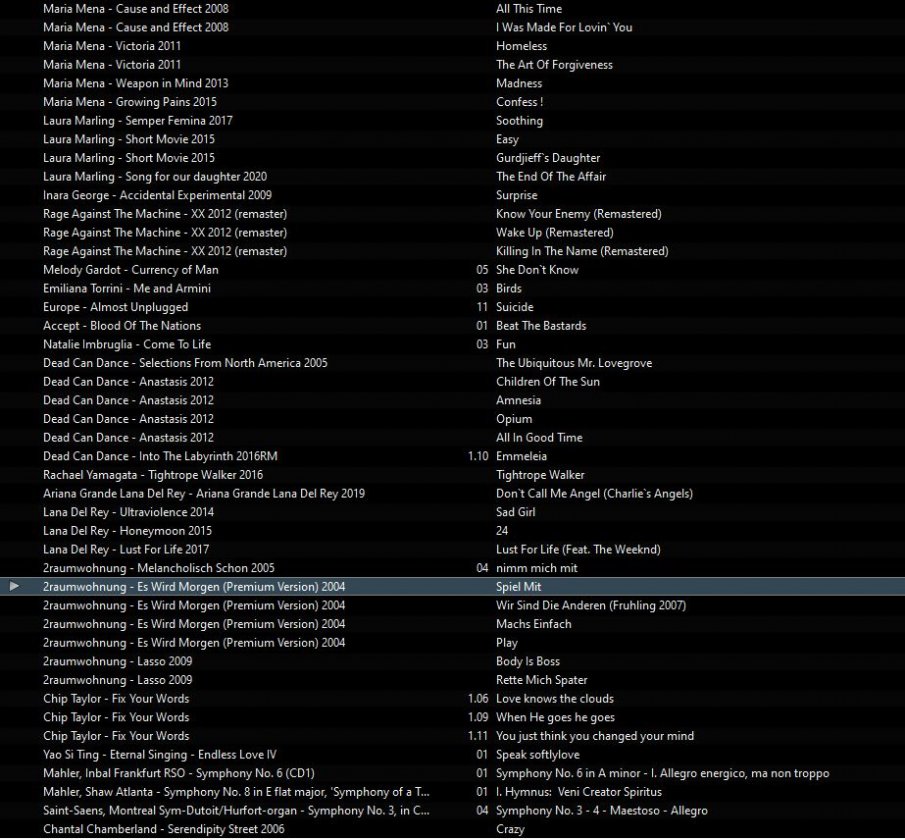The width and height of the screenshot is (905, 840).
Task: Select 'Wake Up (Remastered)' track
Action: [x=555, y=233]
